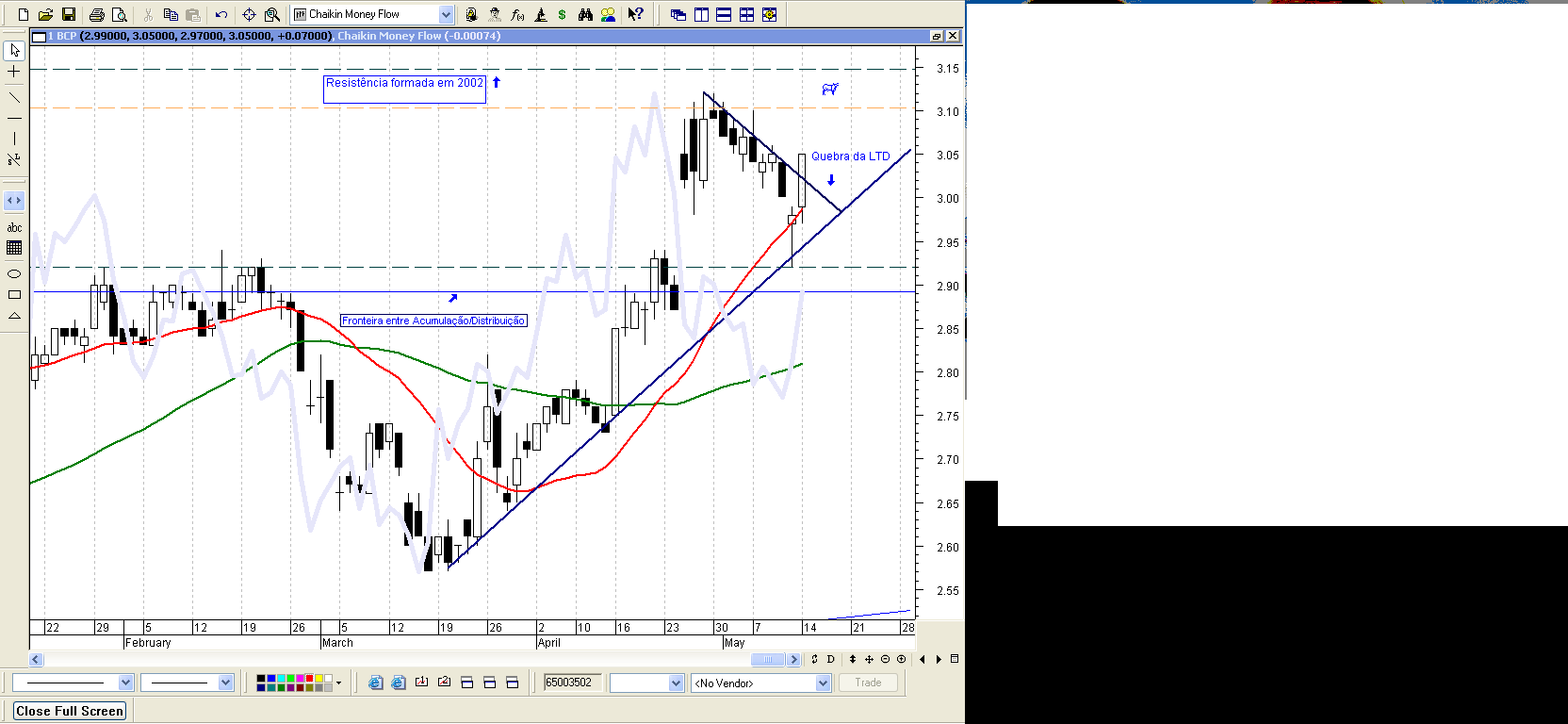Select the trendline drawing tool
Image resolution: width=1568 pixels, height=724 pixels.
pyautogui.click(x=14, y=97)
